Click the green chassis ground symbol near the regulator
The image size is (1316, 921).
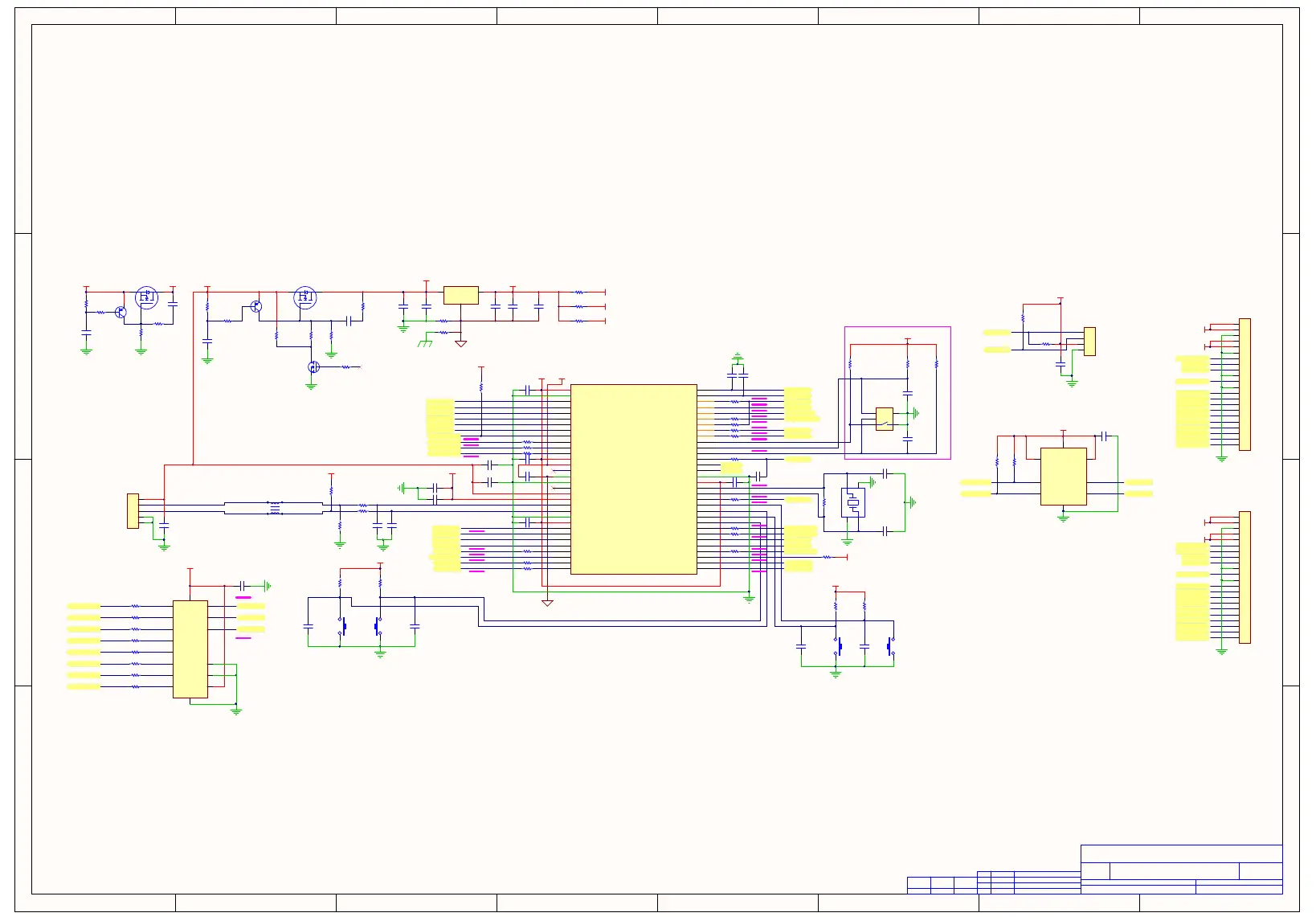(425, 343)
